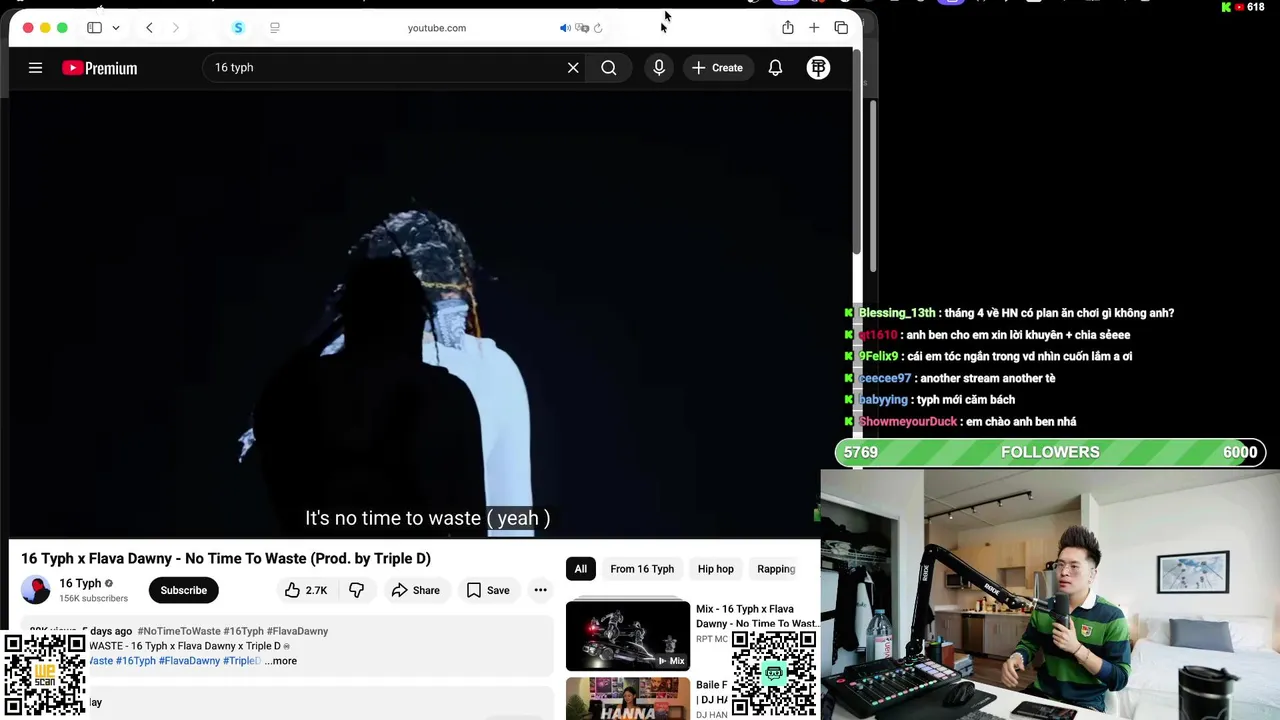1280x720 pixels.
Task: Mute the tab with the speaker icon
Action: tap(565, 28)
